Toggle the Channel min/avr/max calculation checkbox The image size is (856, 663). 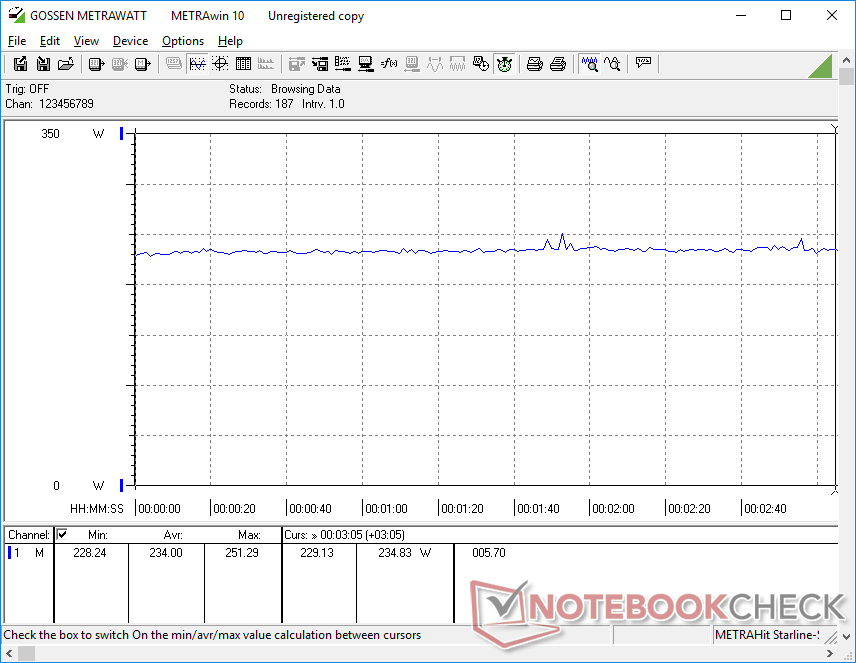[x=62, y=534]
